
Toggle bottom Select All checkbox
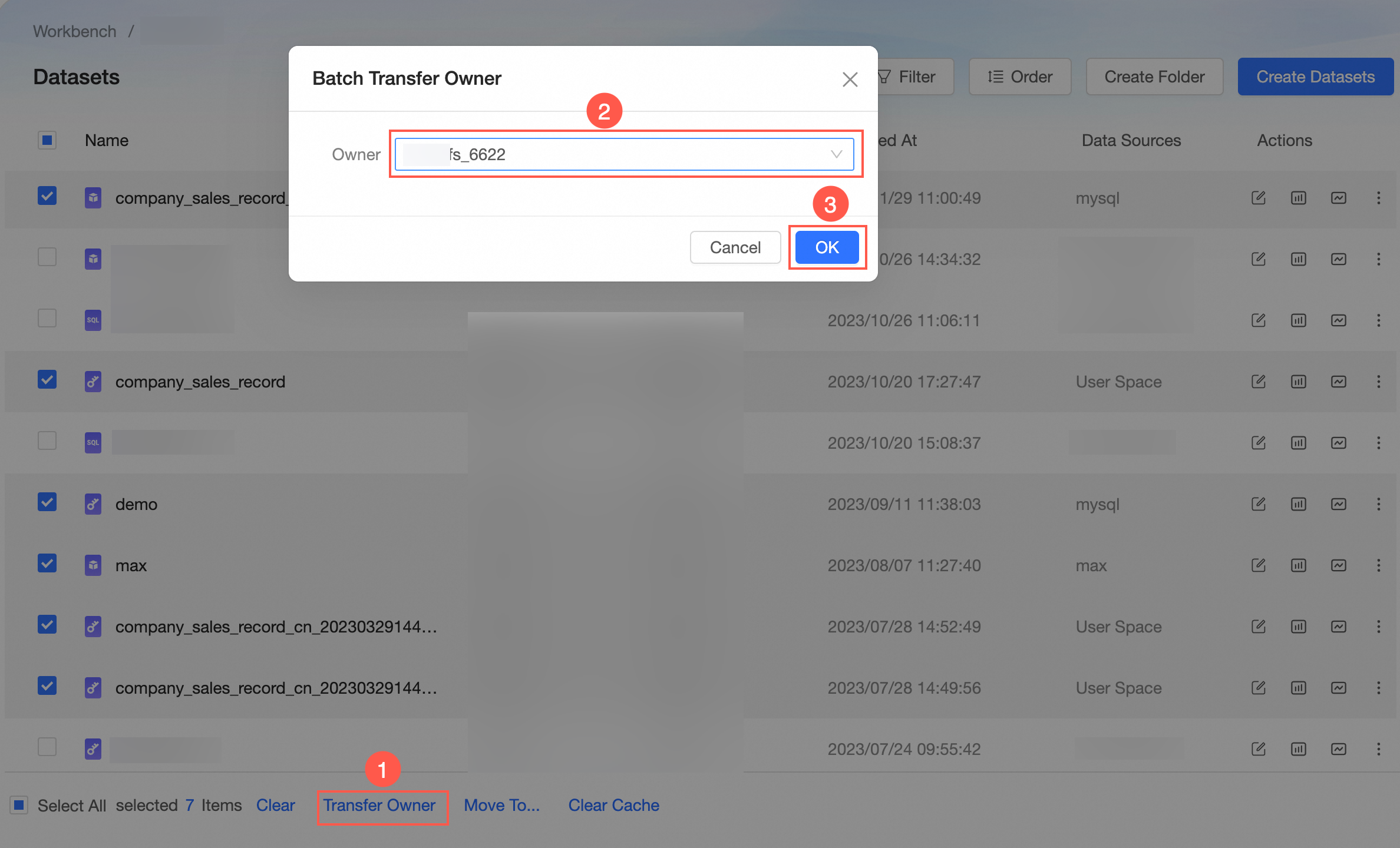tap(19, 805)
